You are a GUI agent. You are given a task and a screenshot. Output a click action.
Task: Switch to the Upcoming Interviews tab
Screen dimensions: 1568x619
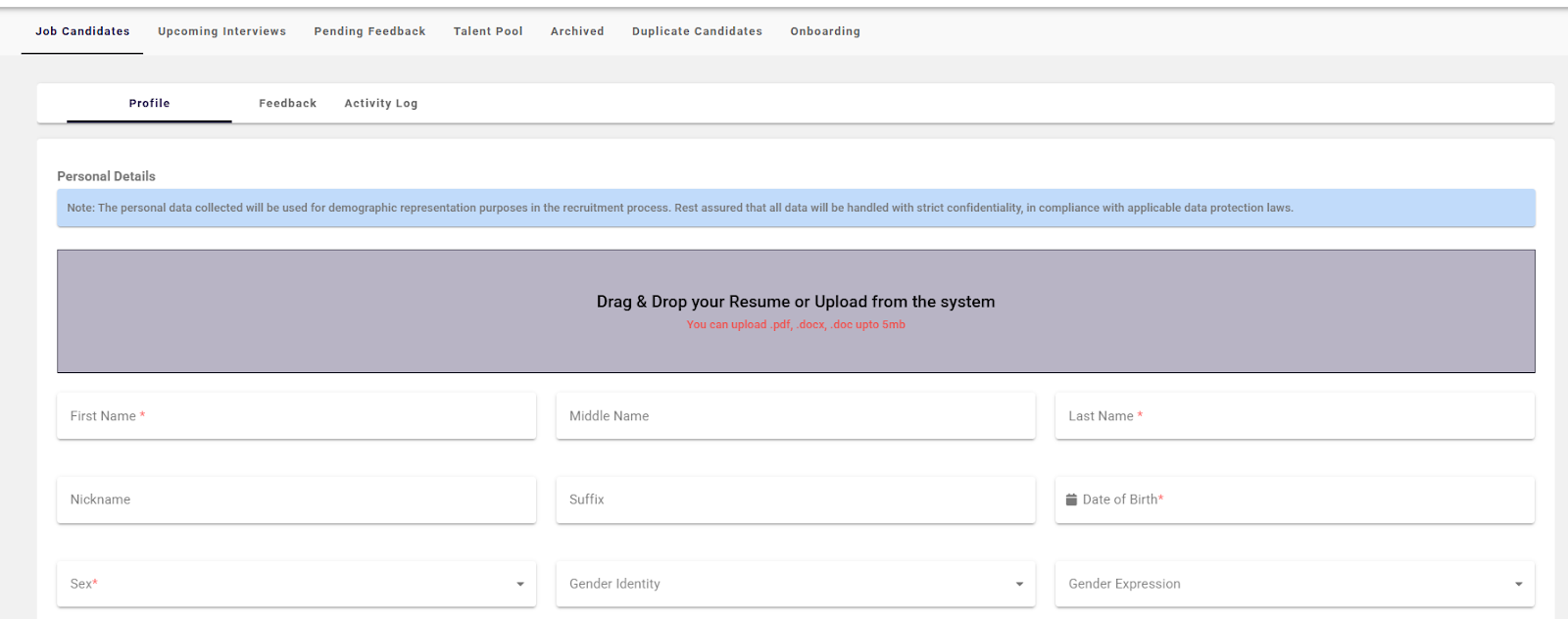[221, 31]
